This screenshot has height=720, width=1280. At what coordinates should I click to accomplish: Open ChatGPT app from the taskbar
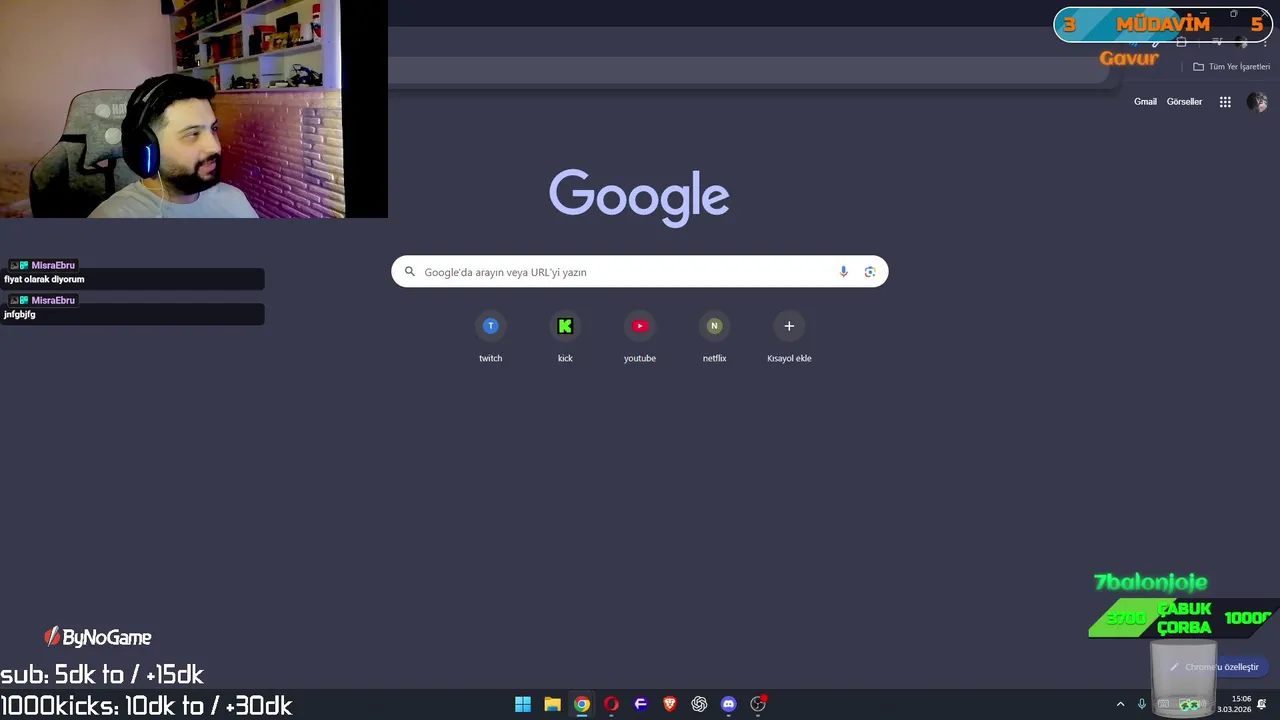[699, 704]
